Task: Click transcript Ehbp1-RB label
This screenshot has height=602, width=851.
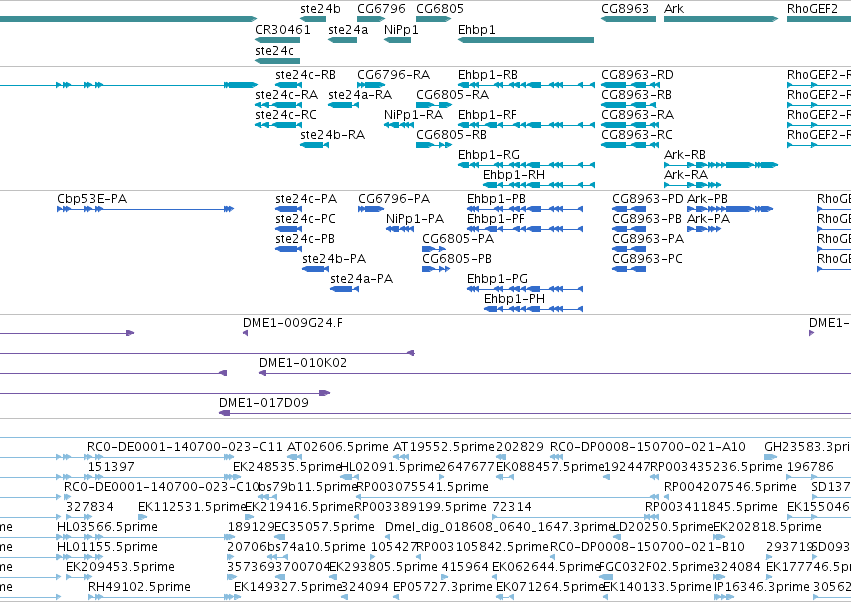Action: click(488, 74)
